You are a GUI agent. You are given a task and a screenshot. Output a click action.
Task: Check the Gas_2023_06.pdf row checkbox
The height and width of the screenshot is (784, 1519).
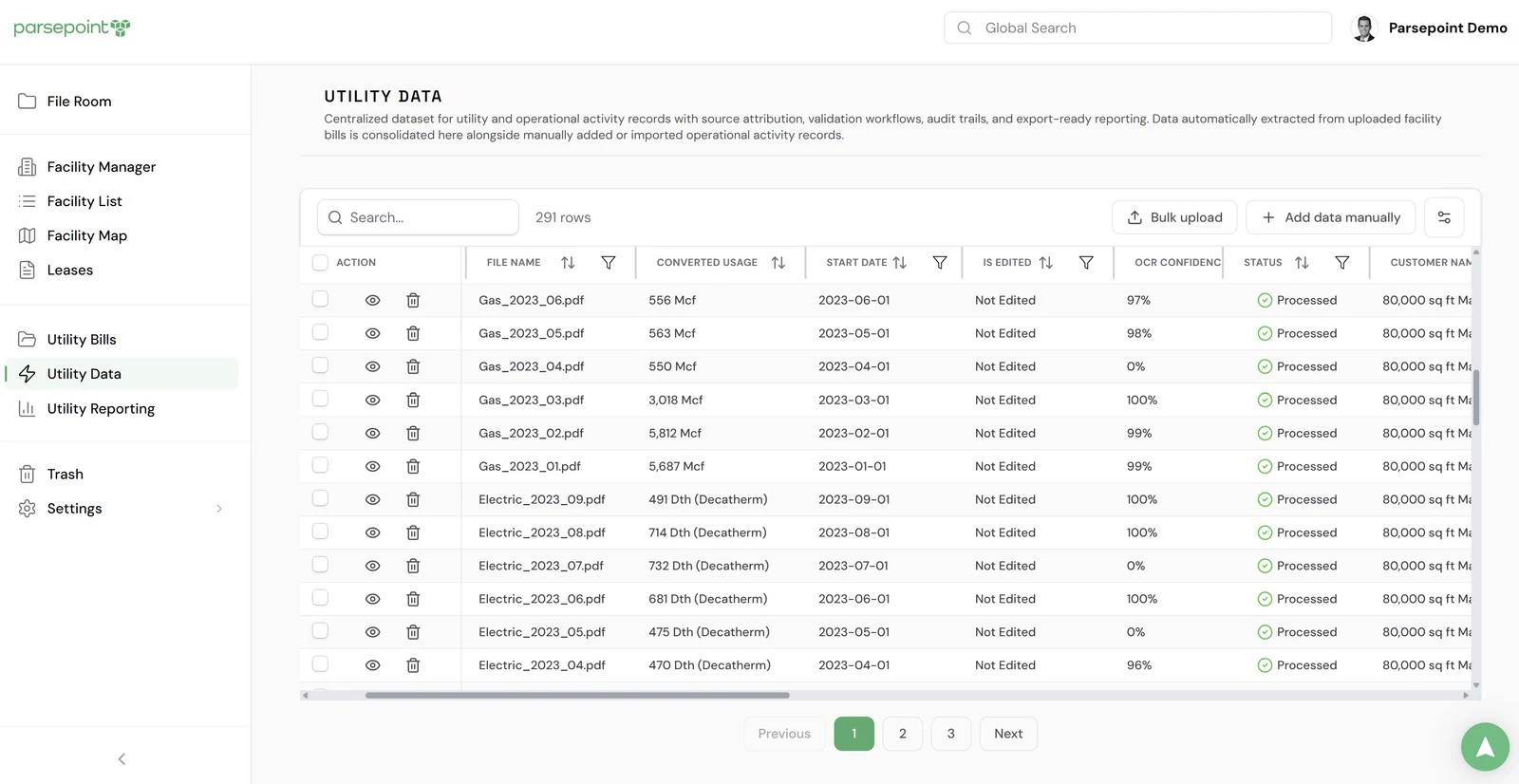(x=320, y=299)
